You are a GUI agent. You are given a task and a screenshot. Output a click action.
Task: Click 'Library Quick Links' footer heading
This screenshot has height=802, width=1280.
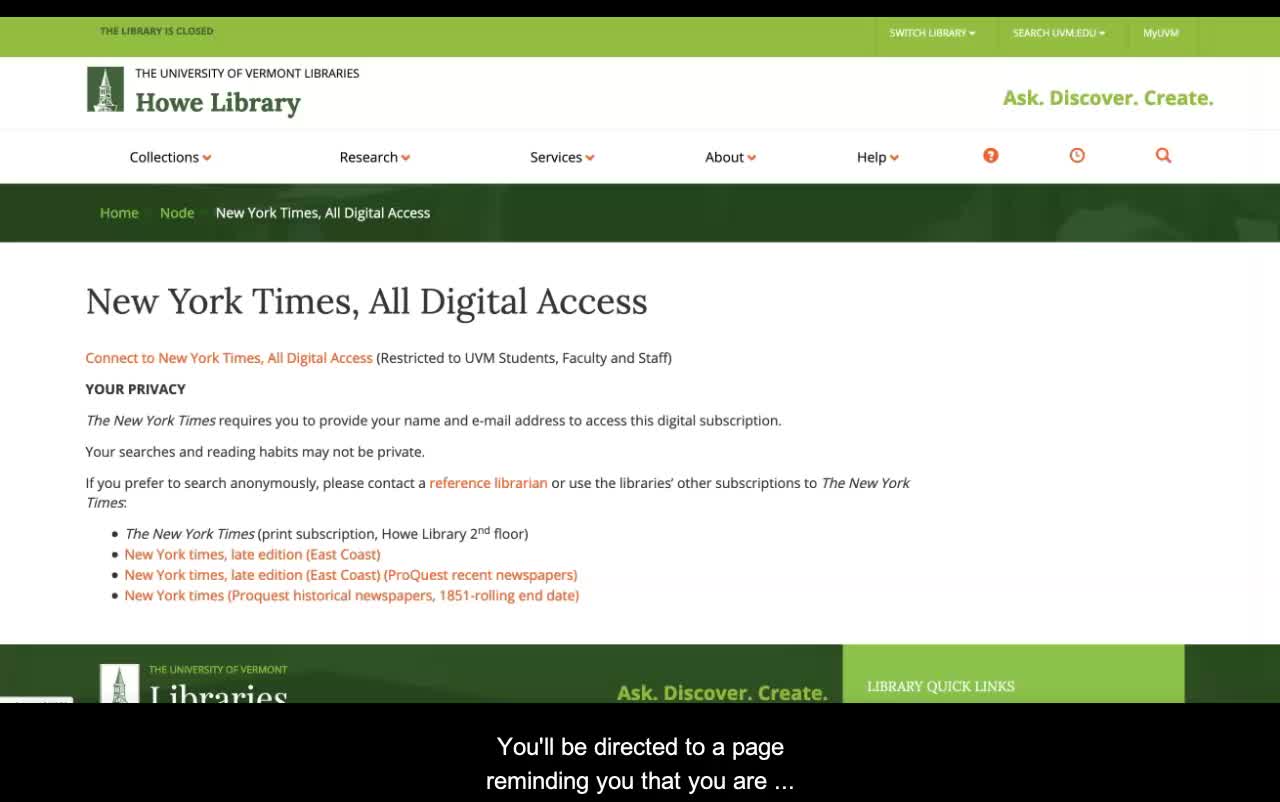click(941, 686)
